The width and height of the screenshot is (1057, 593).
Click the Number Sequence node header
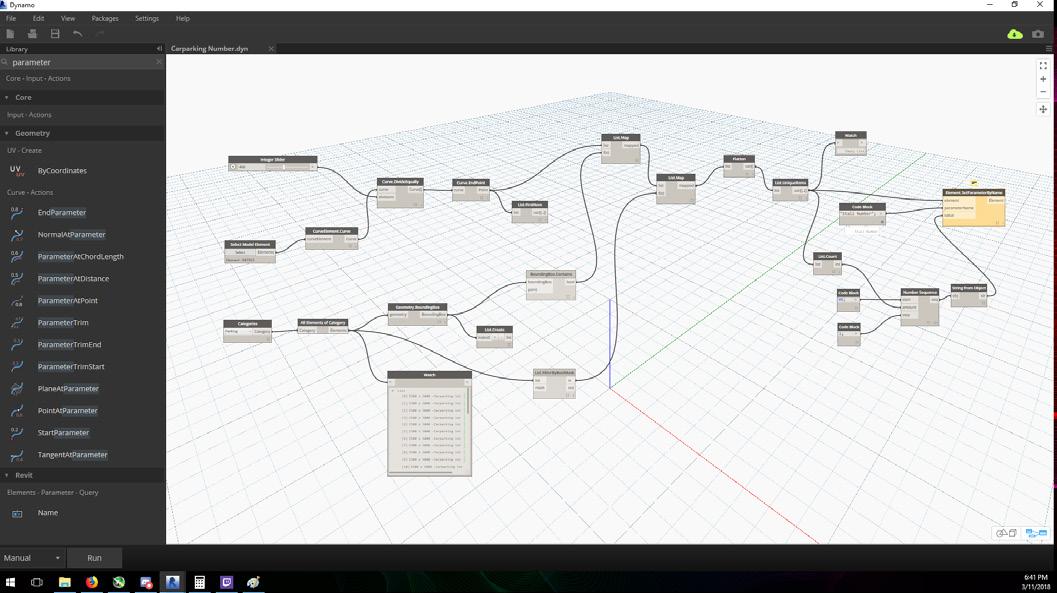coord(919,292)
